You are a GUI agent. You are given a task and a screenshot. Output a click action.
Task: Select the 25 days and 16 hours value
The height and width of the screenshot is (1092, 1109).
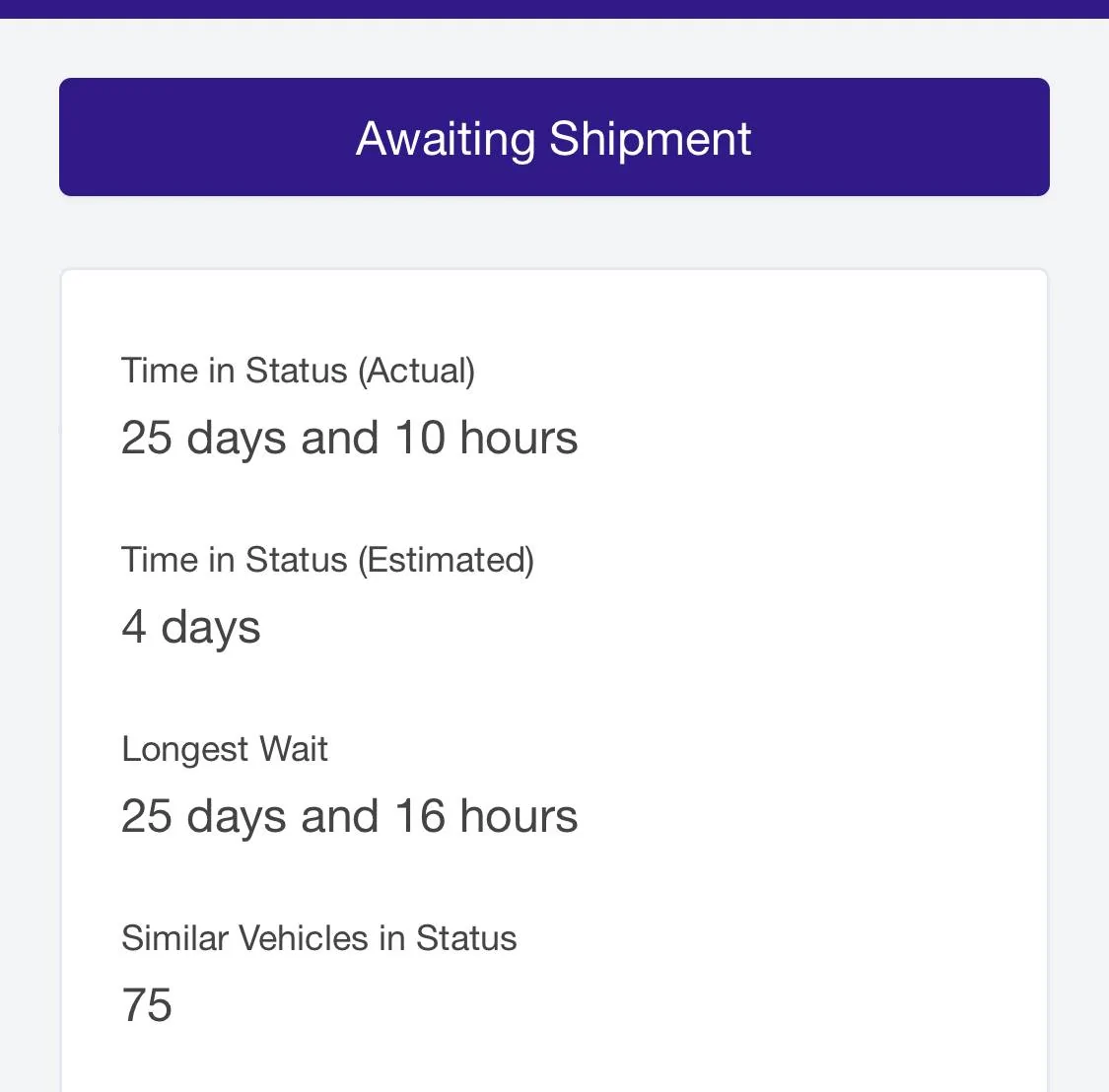349,816
